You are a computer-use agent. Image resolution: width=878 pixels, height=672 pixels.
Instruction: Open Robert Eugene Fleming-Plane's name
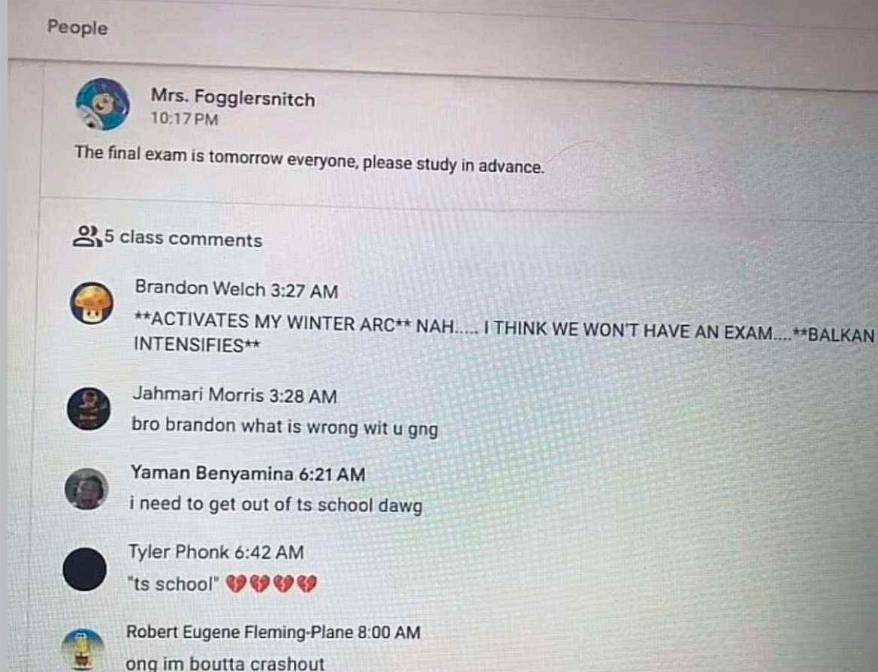pos(239,632)
